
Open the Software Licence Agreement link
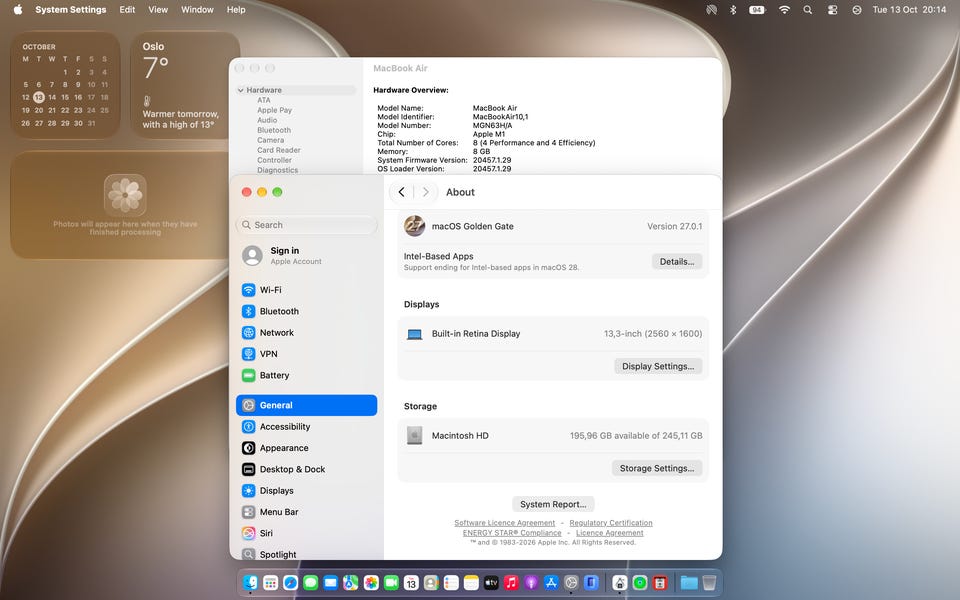pos(504,523)
